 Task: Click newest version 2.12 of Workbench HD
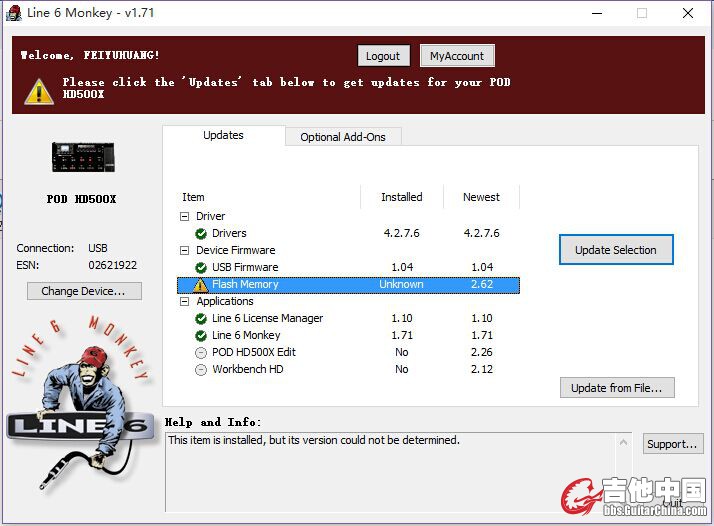(482, 369)
